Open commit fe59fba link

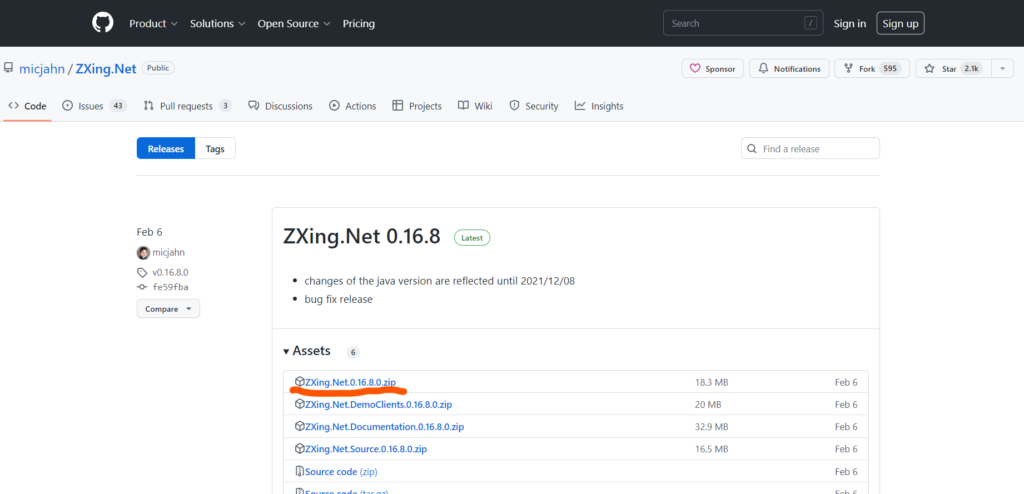[170, 287]
